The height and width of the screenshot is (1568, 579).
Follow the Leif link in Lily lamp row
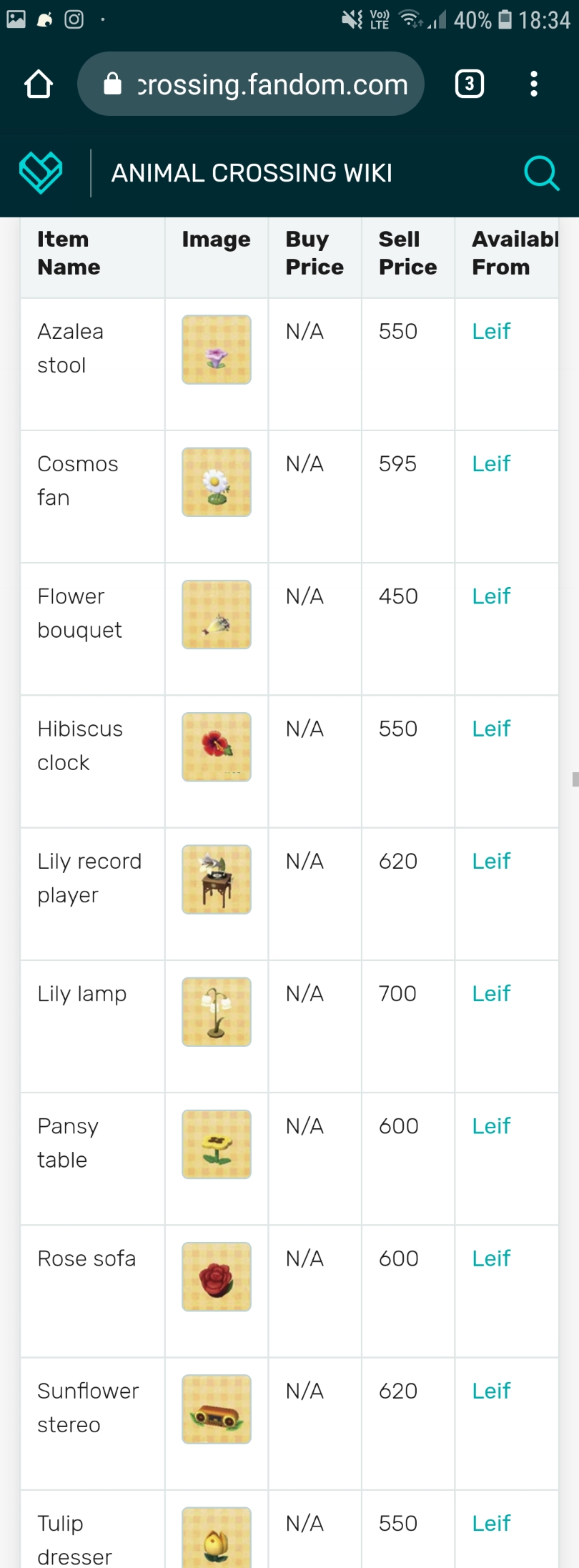[491, 993]
